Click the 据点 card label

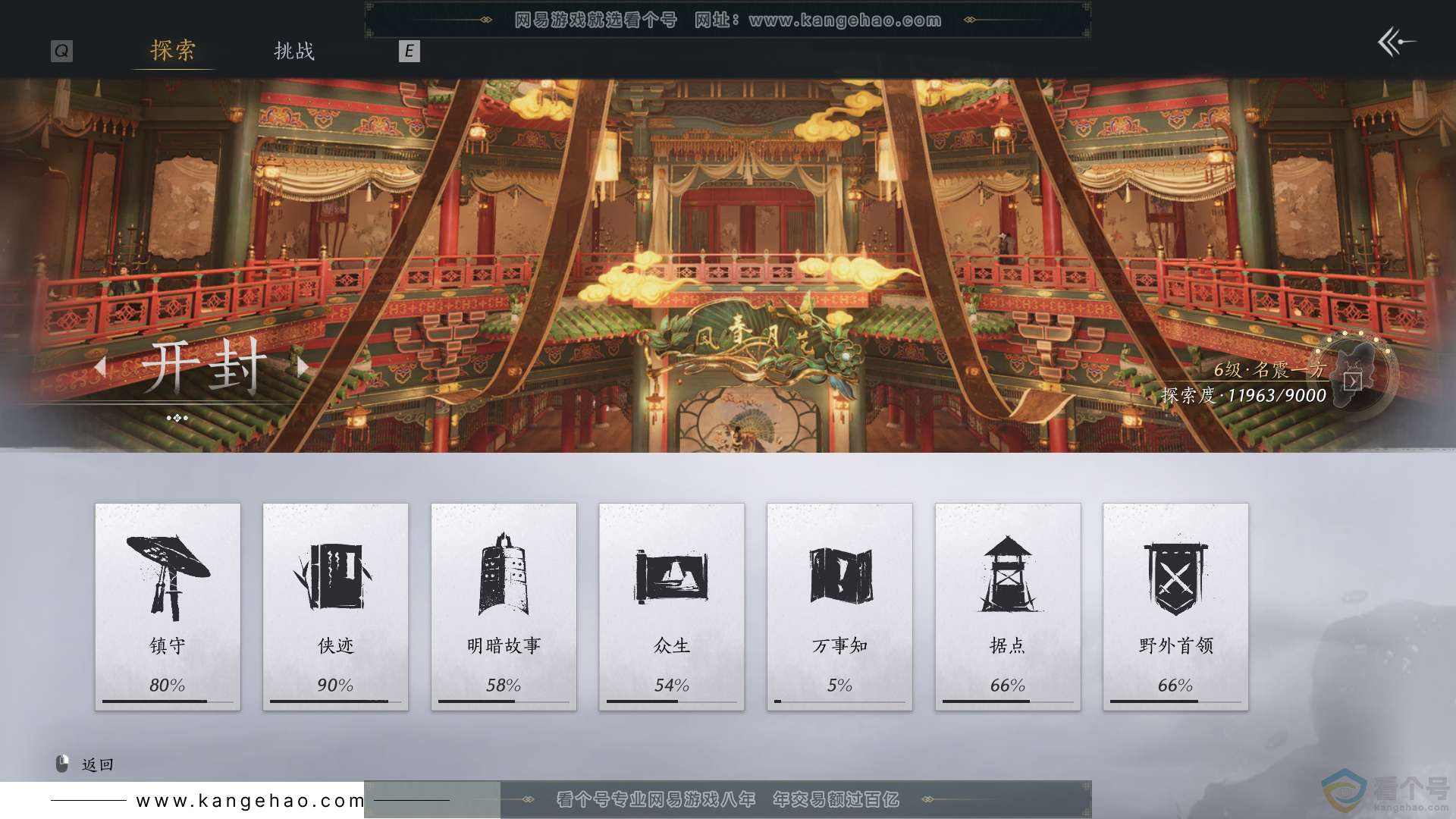[x=1008, y=645]
